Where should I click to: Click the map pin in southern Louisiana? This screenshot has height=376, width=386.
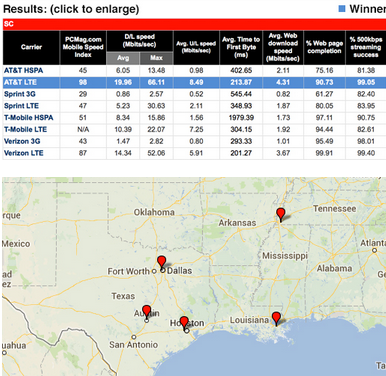(x=276, y=318)
